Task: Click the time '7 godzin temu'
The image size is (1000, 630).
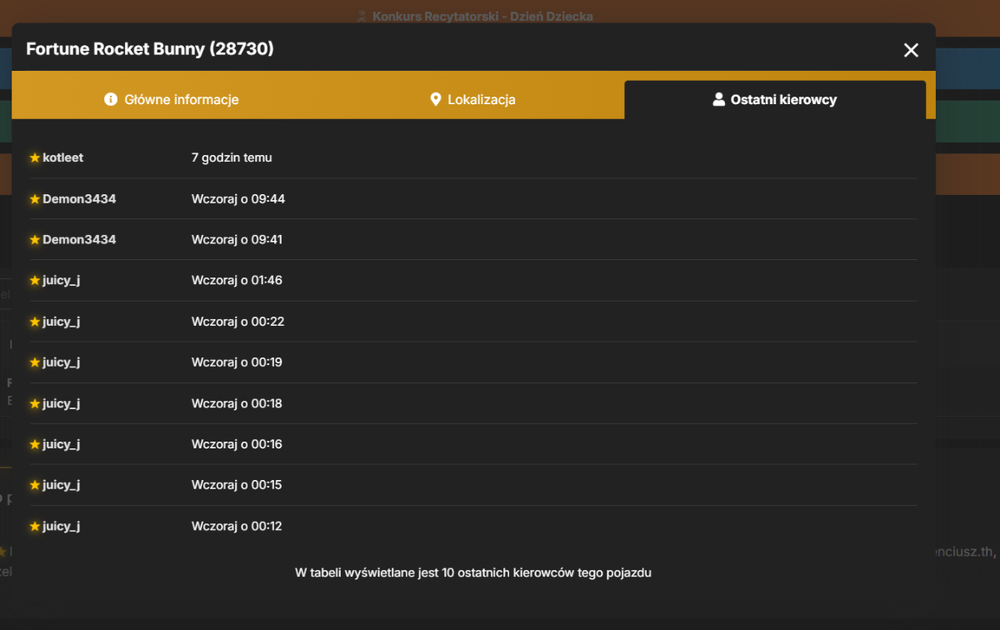Action: 232,158
